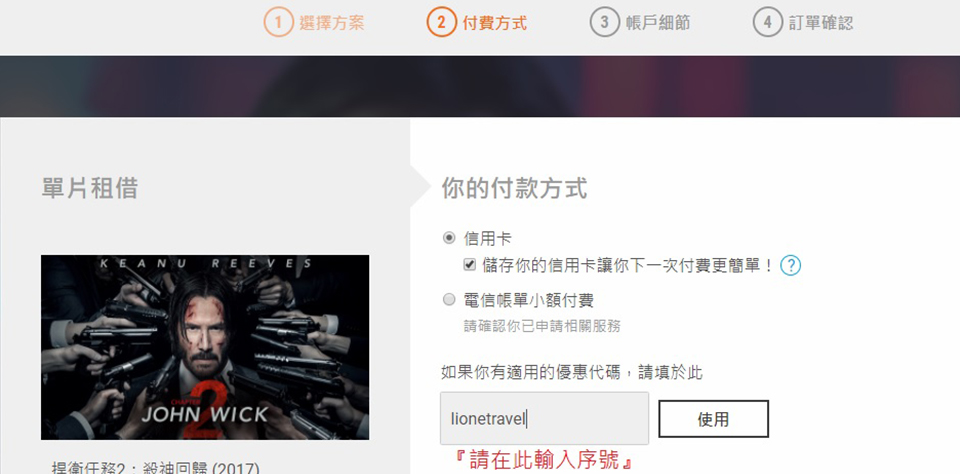Image resolution: width=960 pixels, height=474 pixels.
Task: Click the 電信帳單小額付費 label text
Action: tap(528, 300)
